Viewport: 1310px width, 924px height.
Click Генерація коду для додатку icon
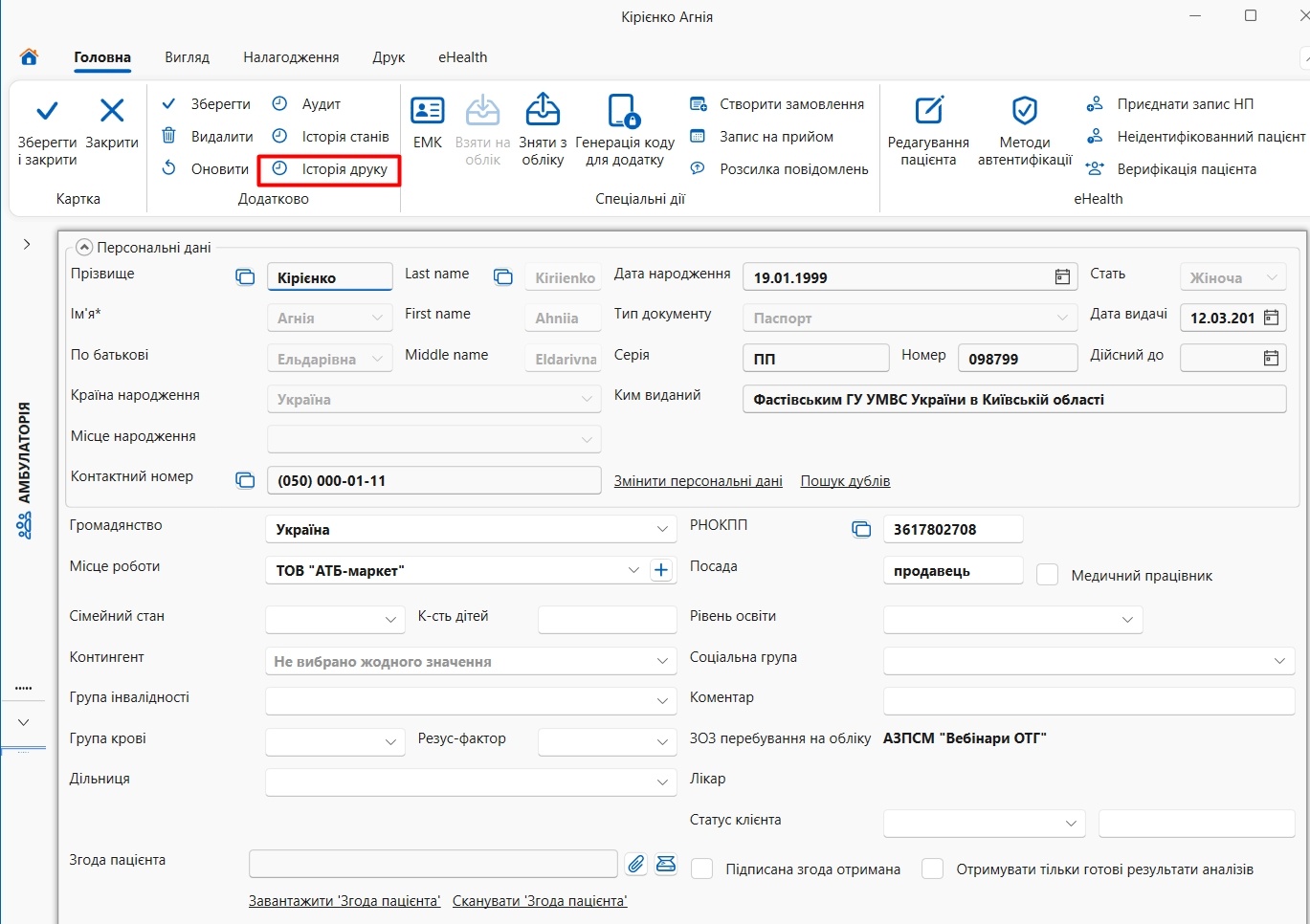[x=624, y=111]
